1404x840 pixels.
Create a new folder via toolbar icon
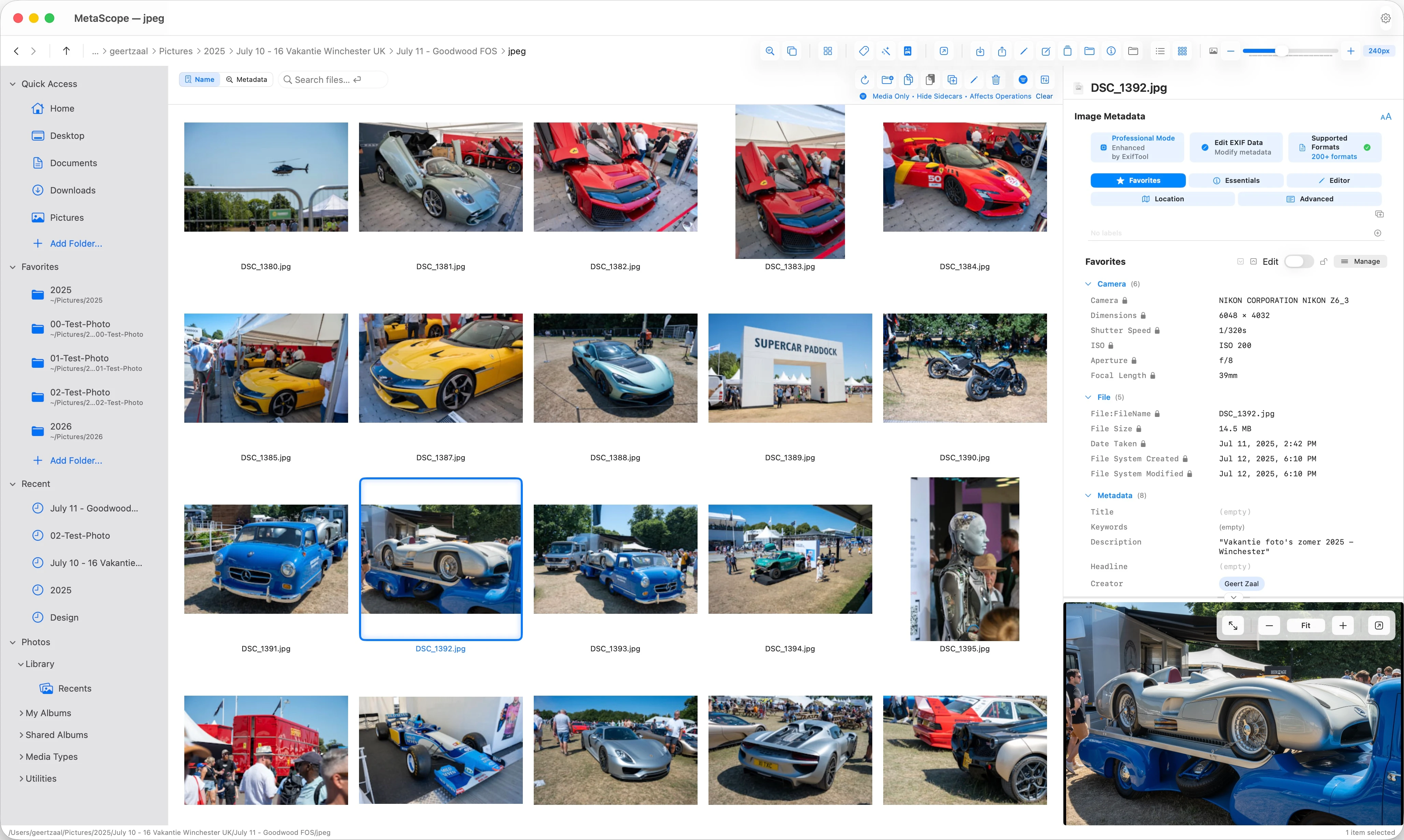coord(887,80)
